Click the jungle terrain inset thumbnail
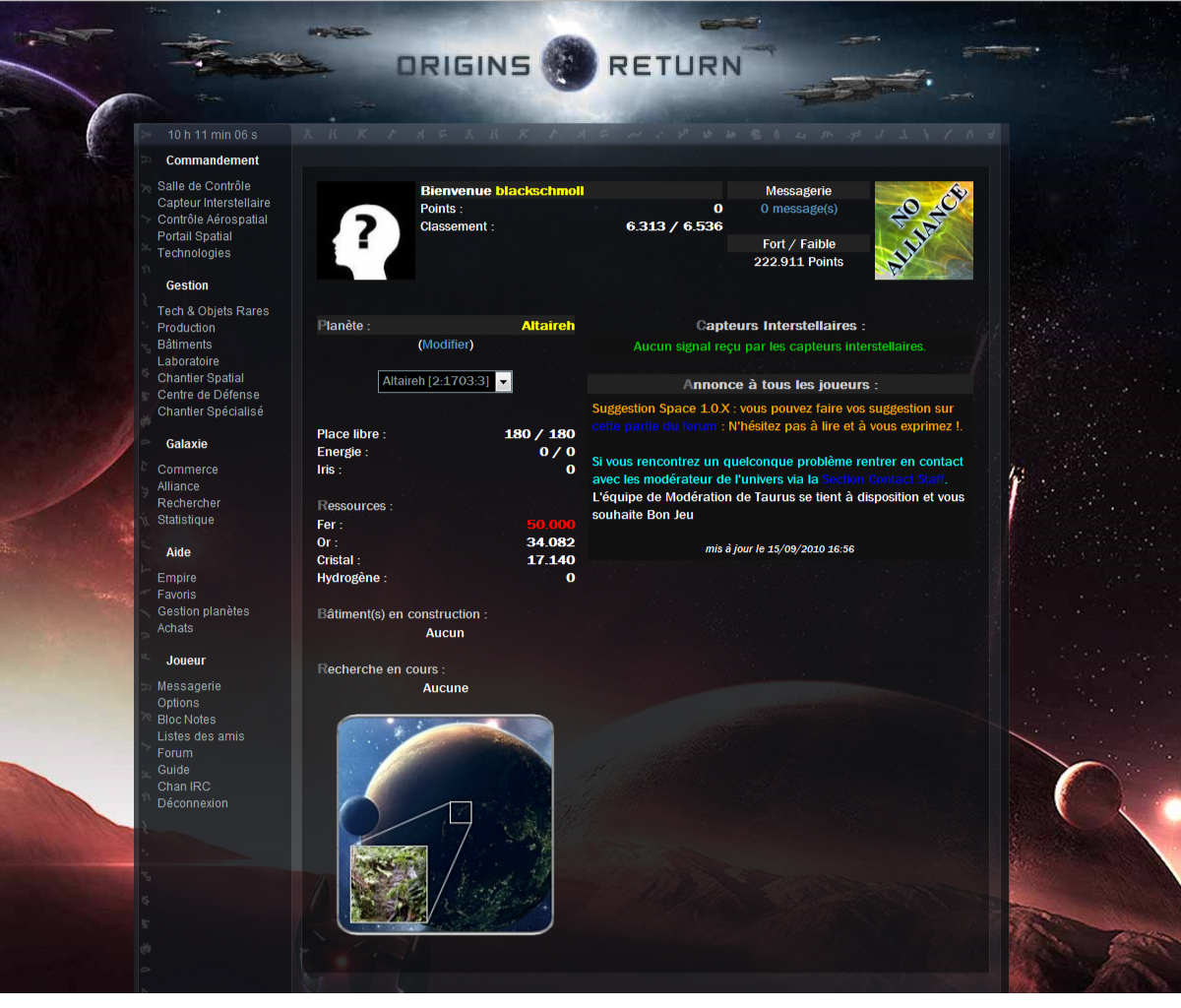1181x1008 pixels. click(389, 884)
